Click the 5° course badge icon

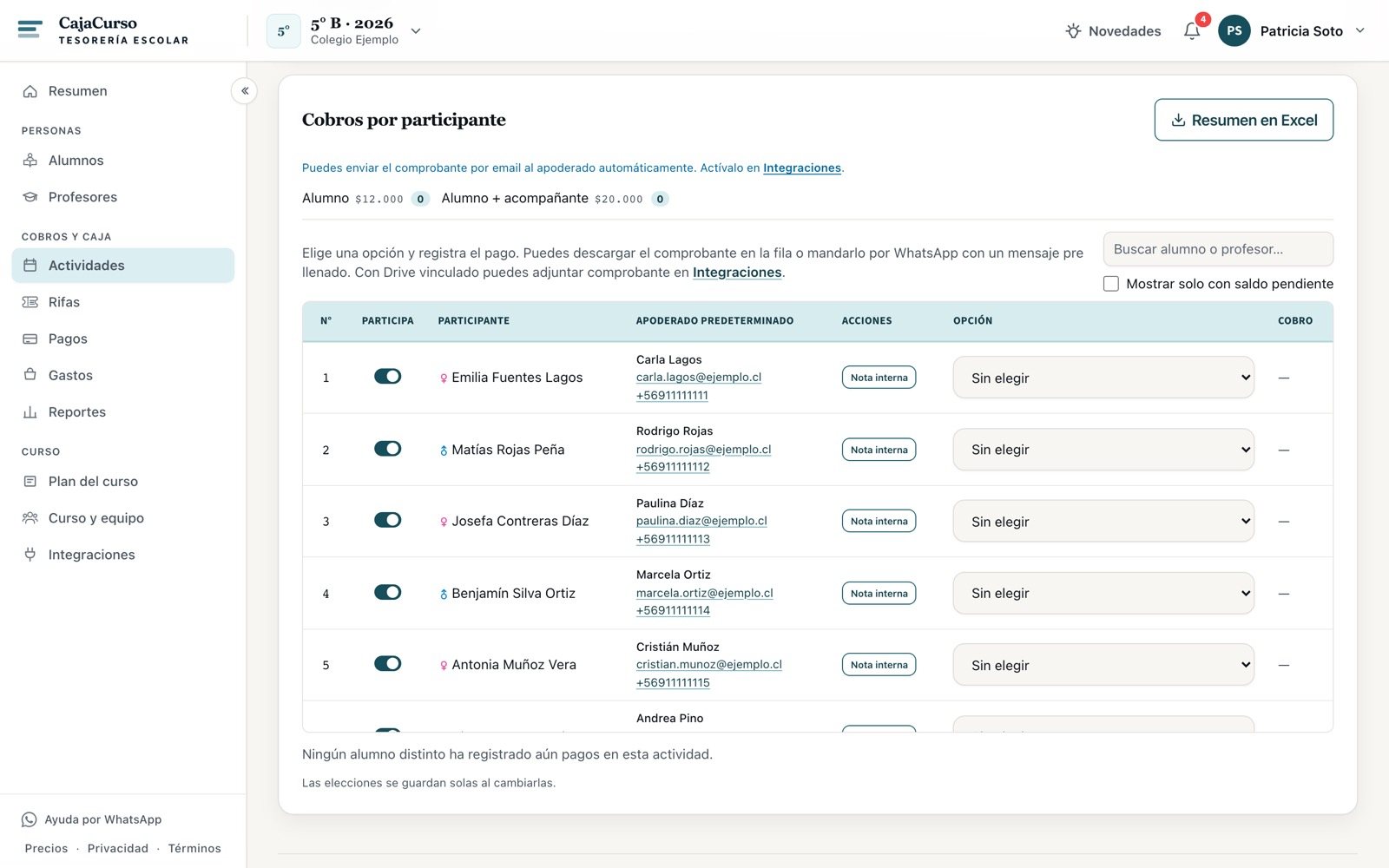pos(284,31)
